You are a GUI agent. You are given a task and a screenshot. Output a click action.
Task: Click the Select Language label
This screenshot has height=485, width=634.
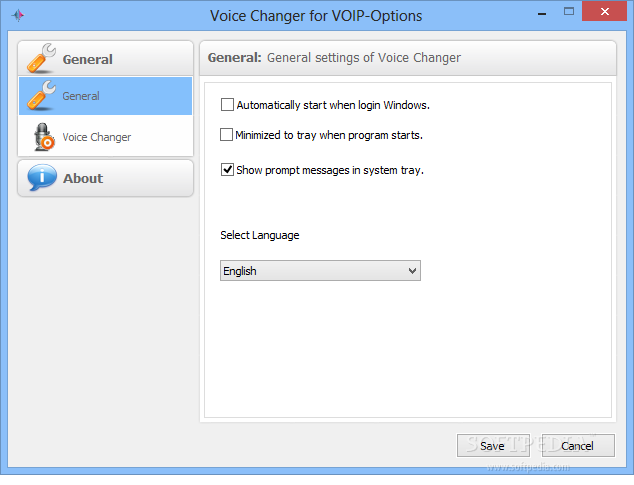click(x=260, y=235)
